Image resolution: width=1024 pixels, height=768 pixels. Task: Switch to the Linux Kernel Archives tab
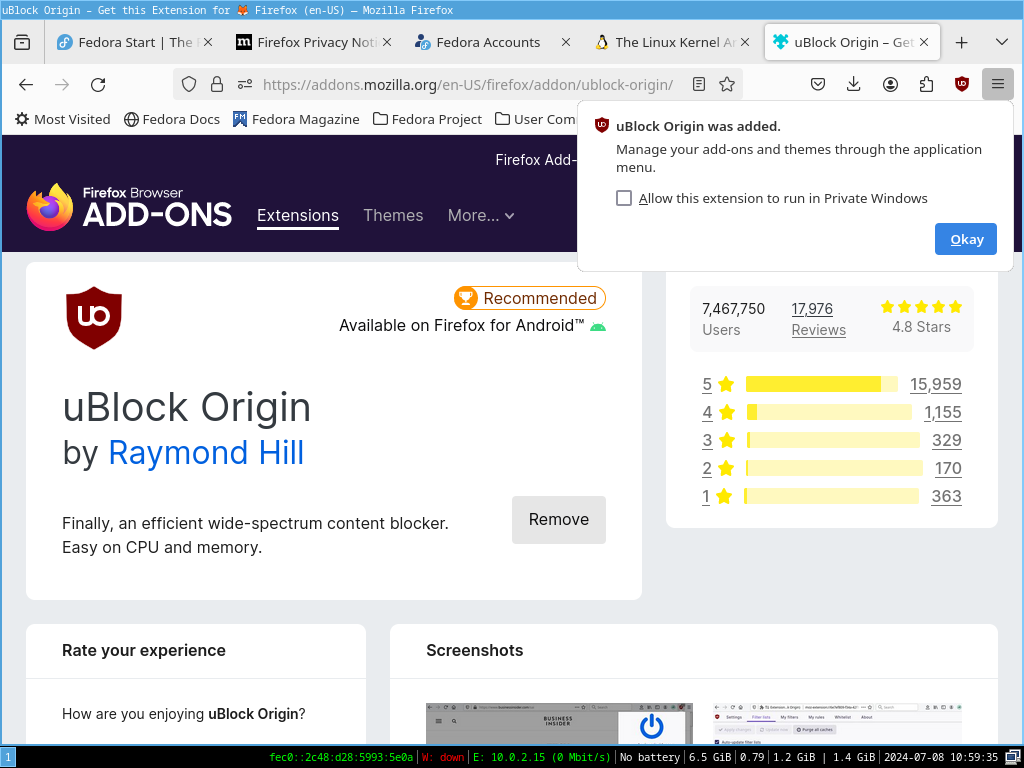671,42
